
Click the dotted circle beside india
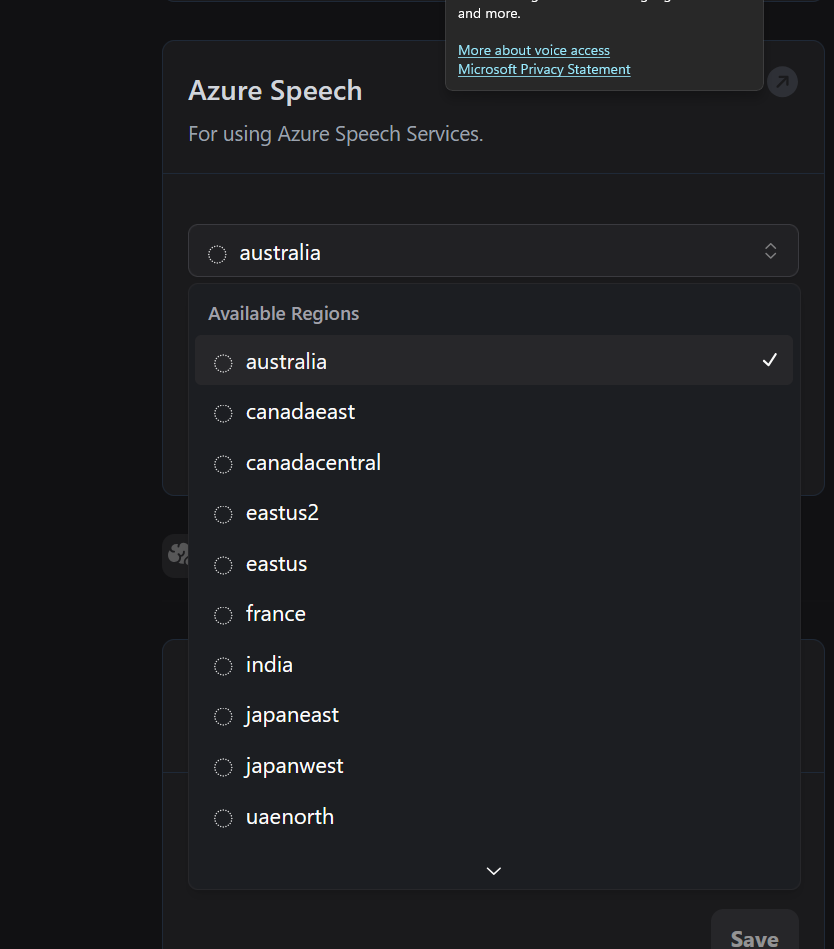(223, 666)
